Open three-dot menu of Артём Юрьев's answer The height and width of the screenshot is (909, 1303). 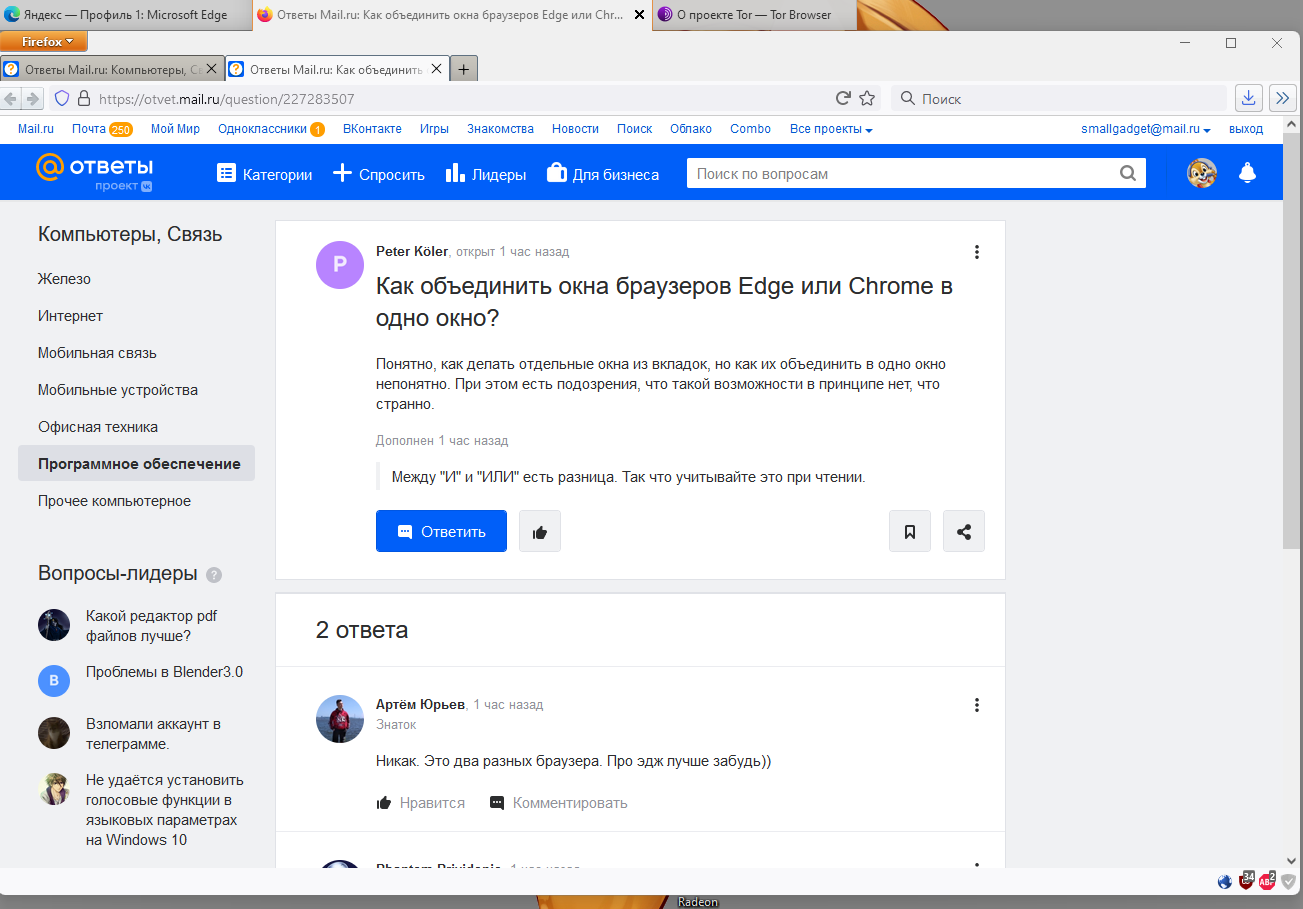click(977, 705)
